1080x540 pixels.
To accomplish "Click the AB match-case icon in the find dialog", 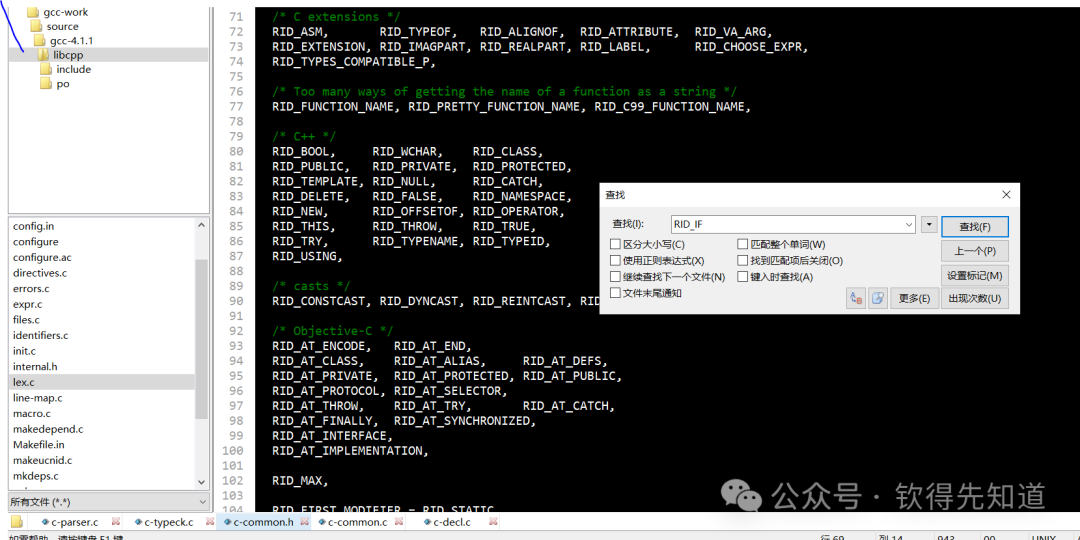I will [x=855, y=298].
